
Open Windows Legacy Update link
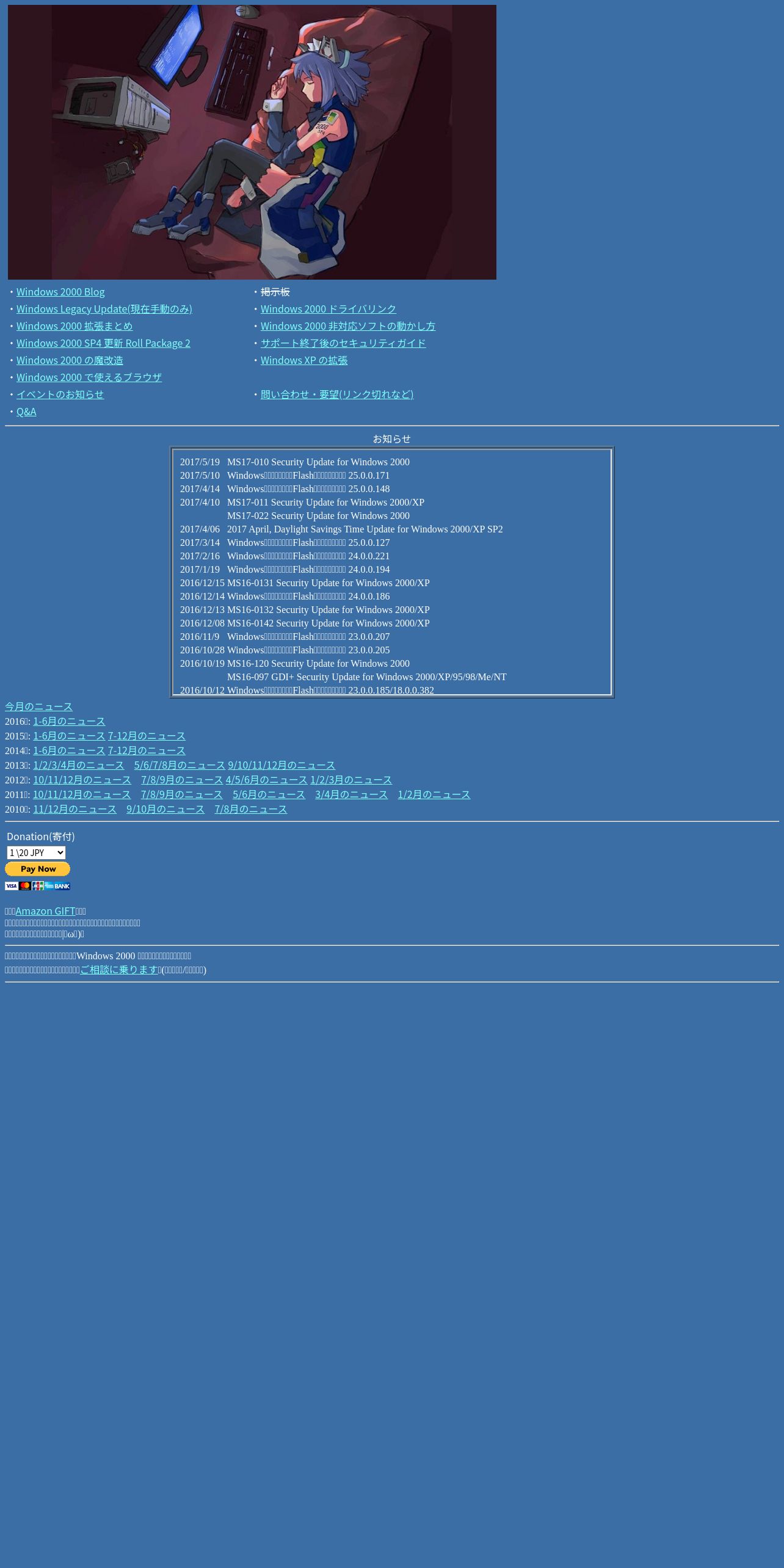point(104,309)
